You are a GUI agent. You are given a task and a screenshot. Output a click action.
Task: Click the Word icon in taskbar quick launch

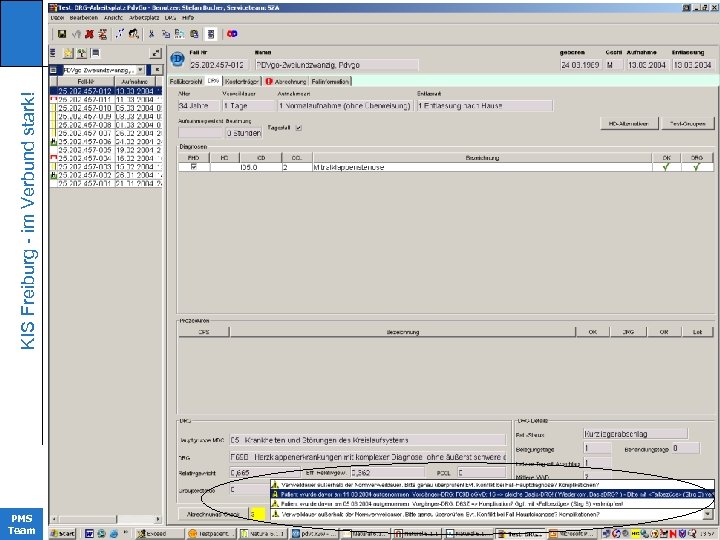click(x=89, y=534)
